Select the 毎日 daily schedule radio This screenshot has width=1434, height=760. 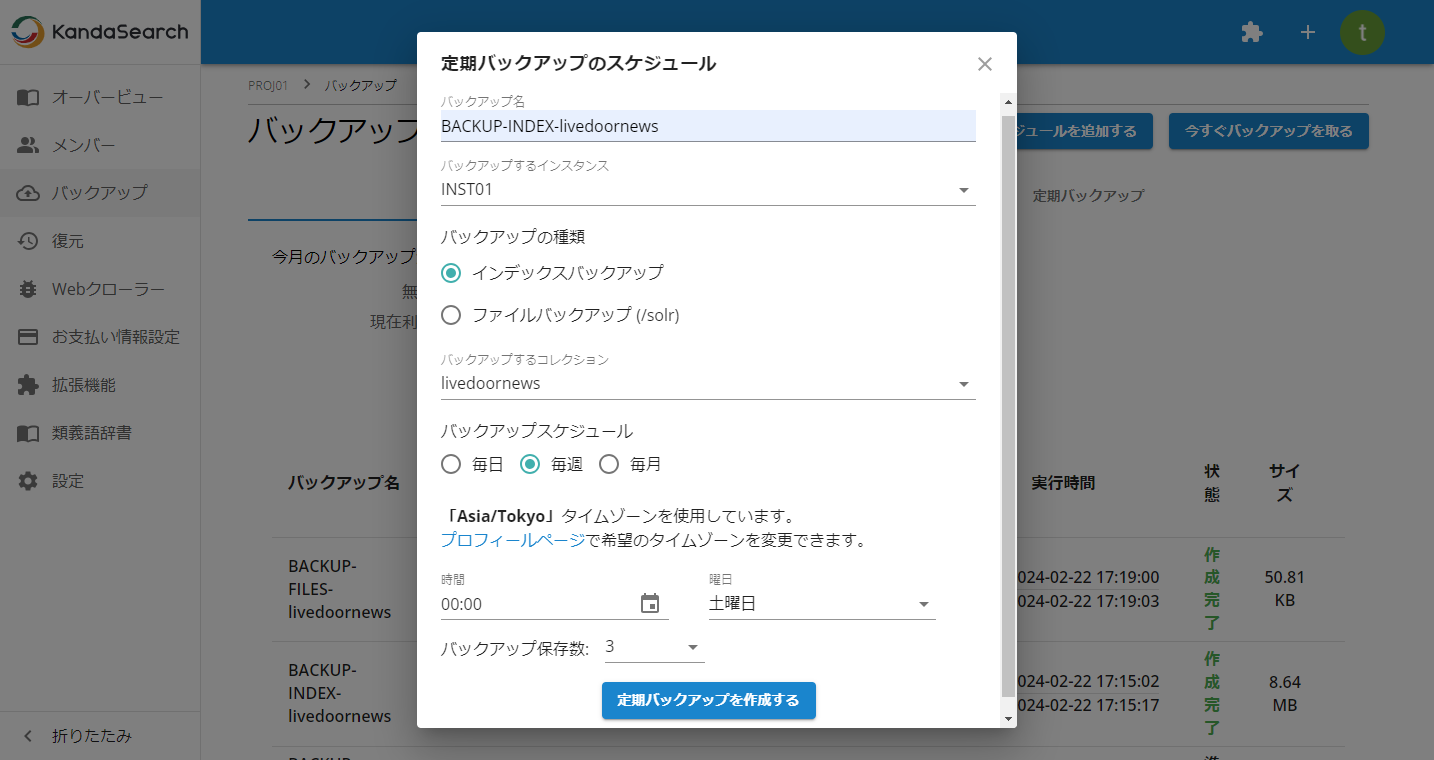tap(451, 464)
